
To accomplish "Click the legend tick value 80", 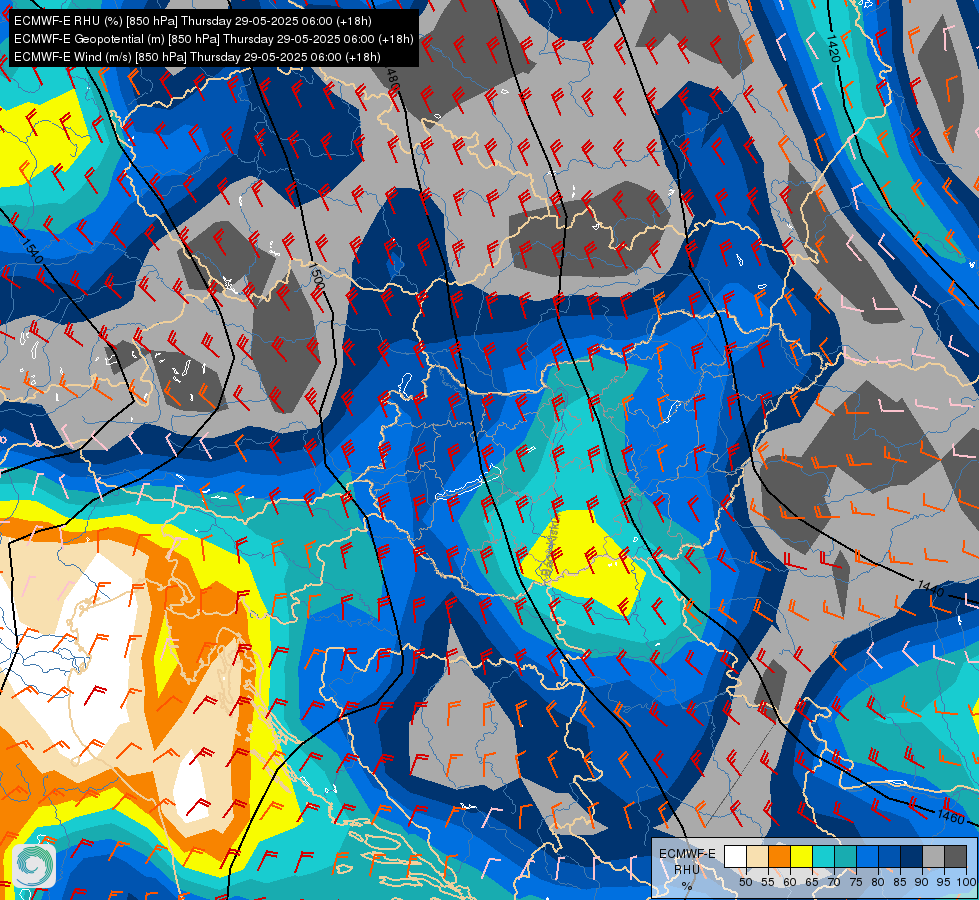I will [x=878, y=882].
